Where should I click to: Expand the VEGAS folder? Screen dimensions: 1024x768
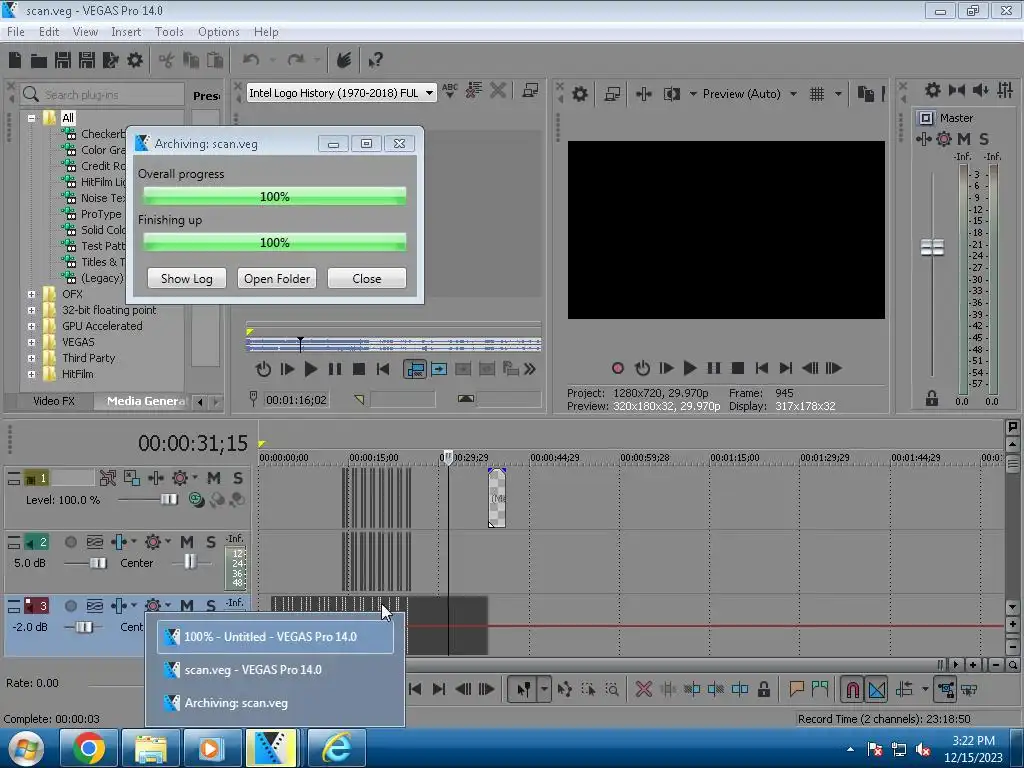coord(31,342)
